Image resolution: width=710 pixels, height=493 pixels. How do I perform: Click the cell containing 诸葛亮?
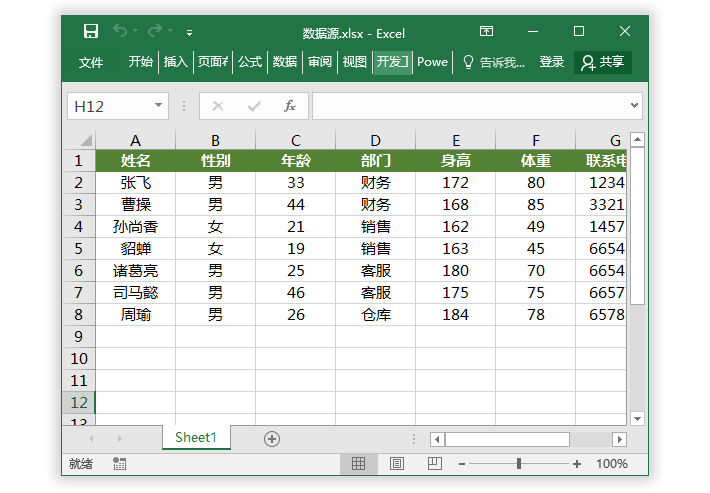pyautogui.click(x=135, y=271)
